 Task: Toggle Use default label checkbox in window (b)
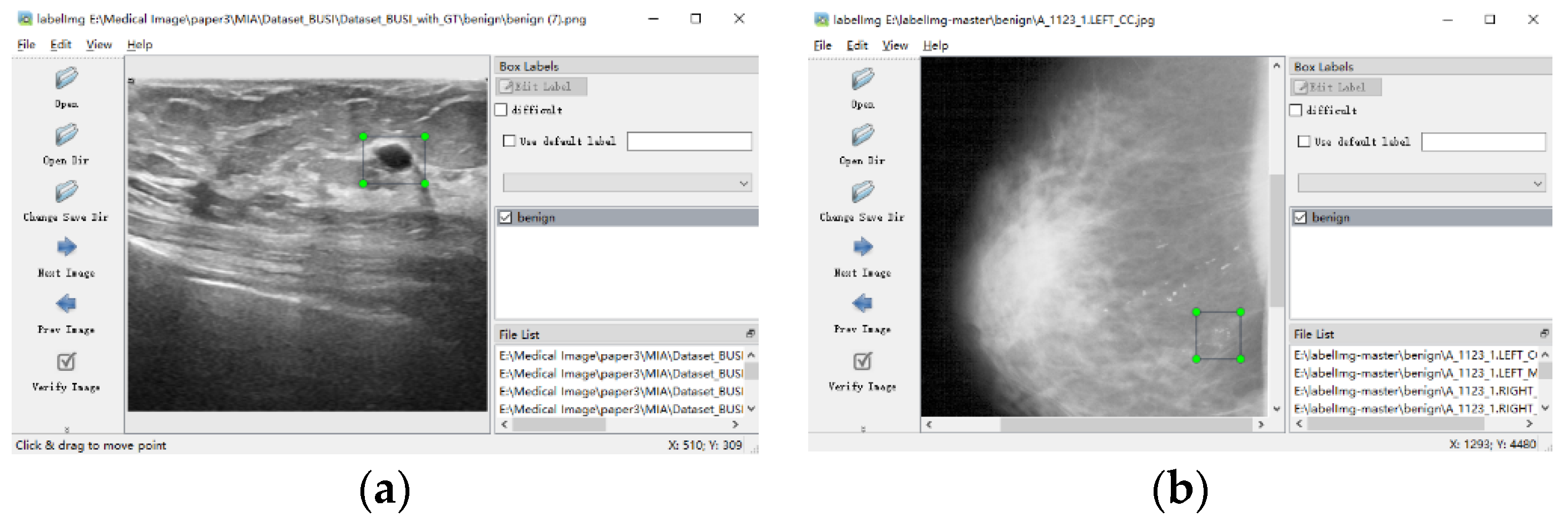(x=1304, y=142)
